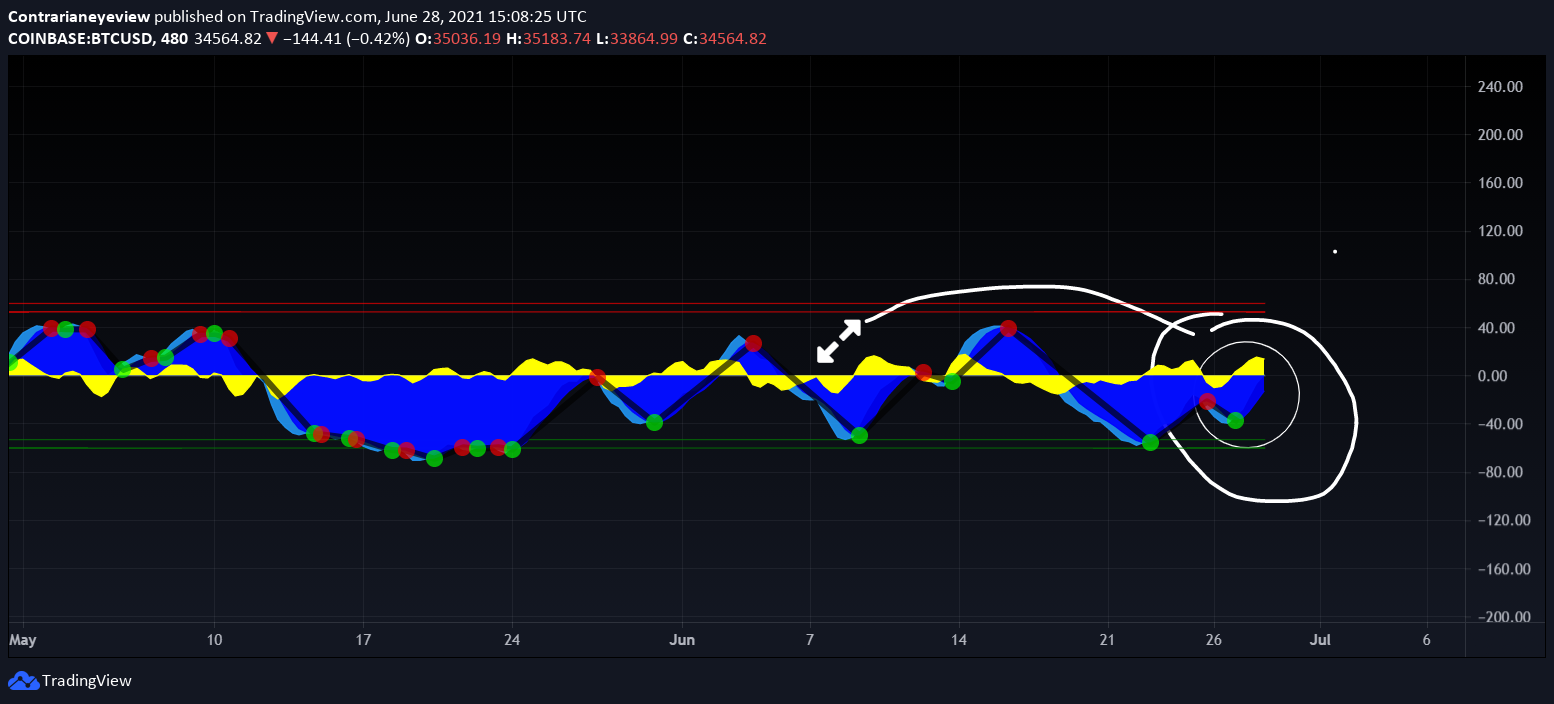Click the 21 date label on the time axis
Screen dimensions: 1554x704
1107,640
